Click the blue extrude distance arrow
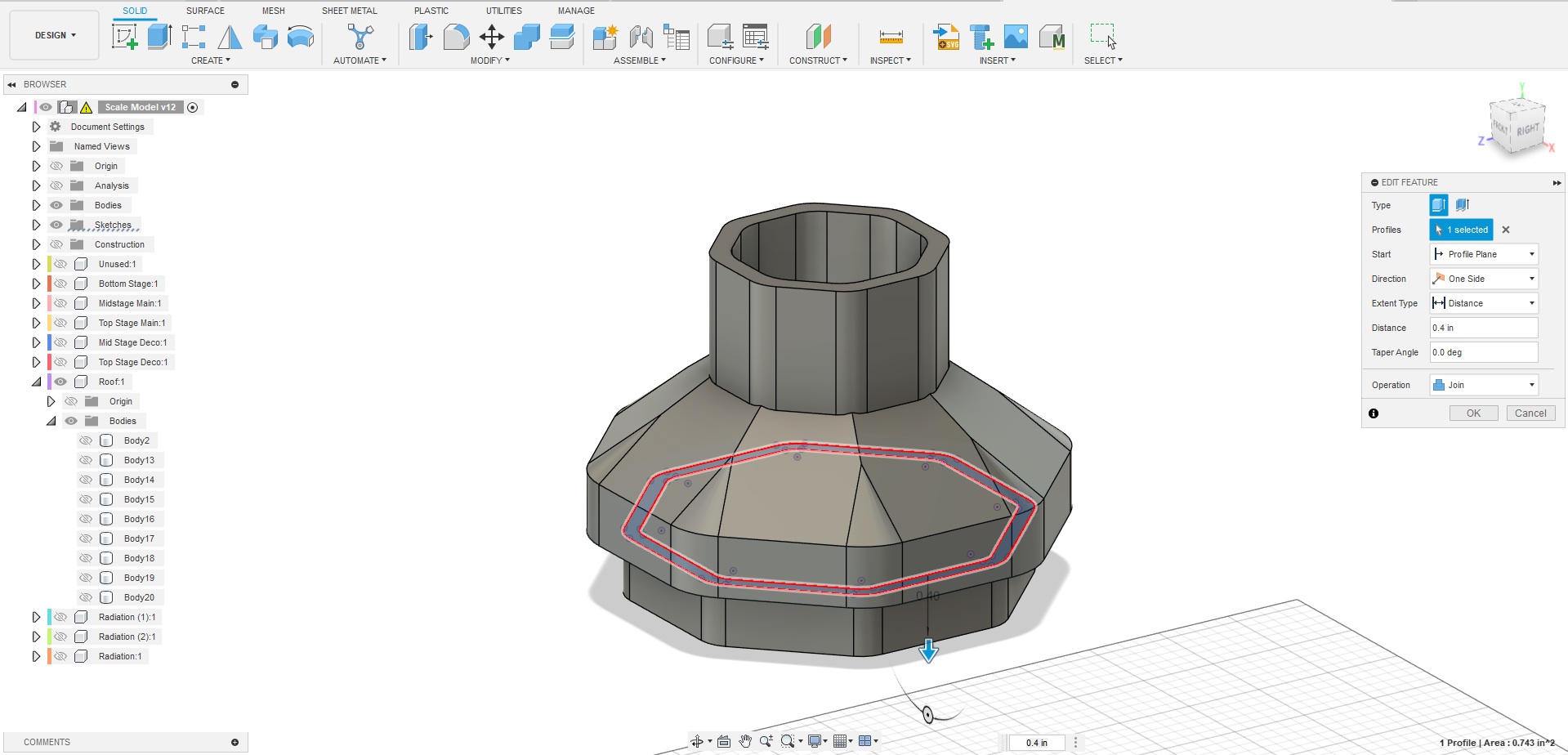Viewport: 1568px width, 755px height. tap(928, 651)
